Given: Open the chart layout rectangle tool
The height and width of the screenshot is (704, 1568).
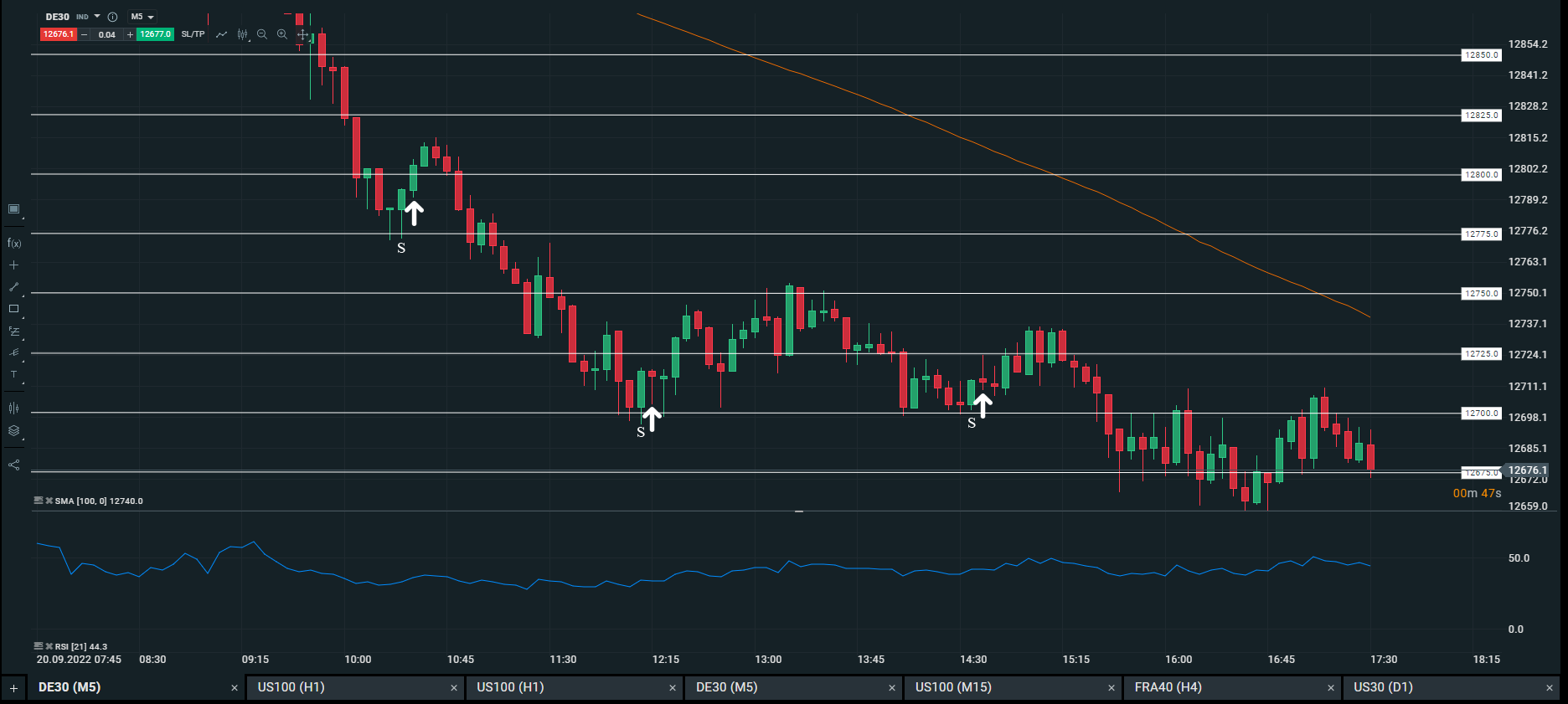Looking at the screenshot, I should coord(13,209).
